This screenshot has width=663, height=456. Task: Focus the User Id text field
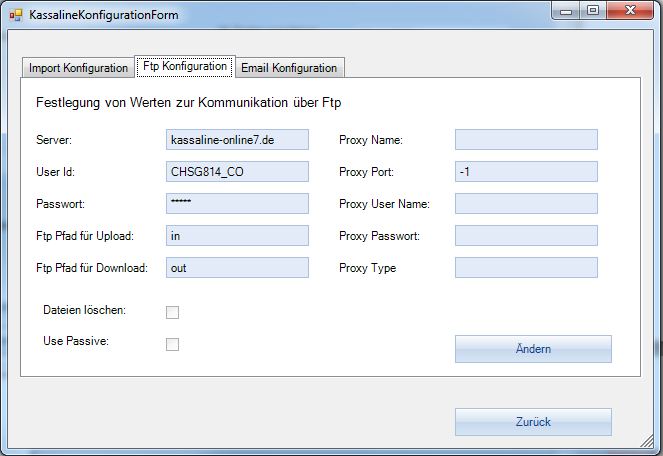click(238, 172)
